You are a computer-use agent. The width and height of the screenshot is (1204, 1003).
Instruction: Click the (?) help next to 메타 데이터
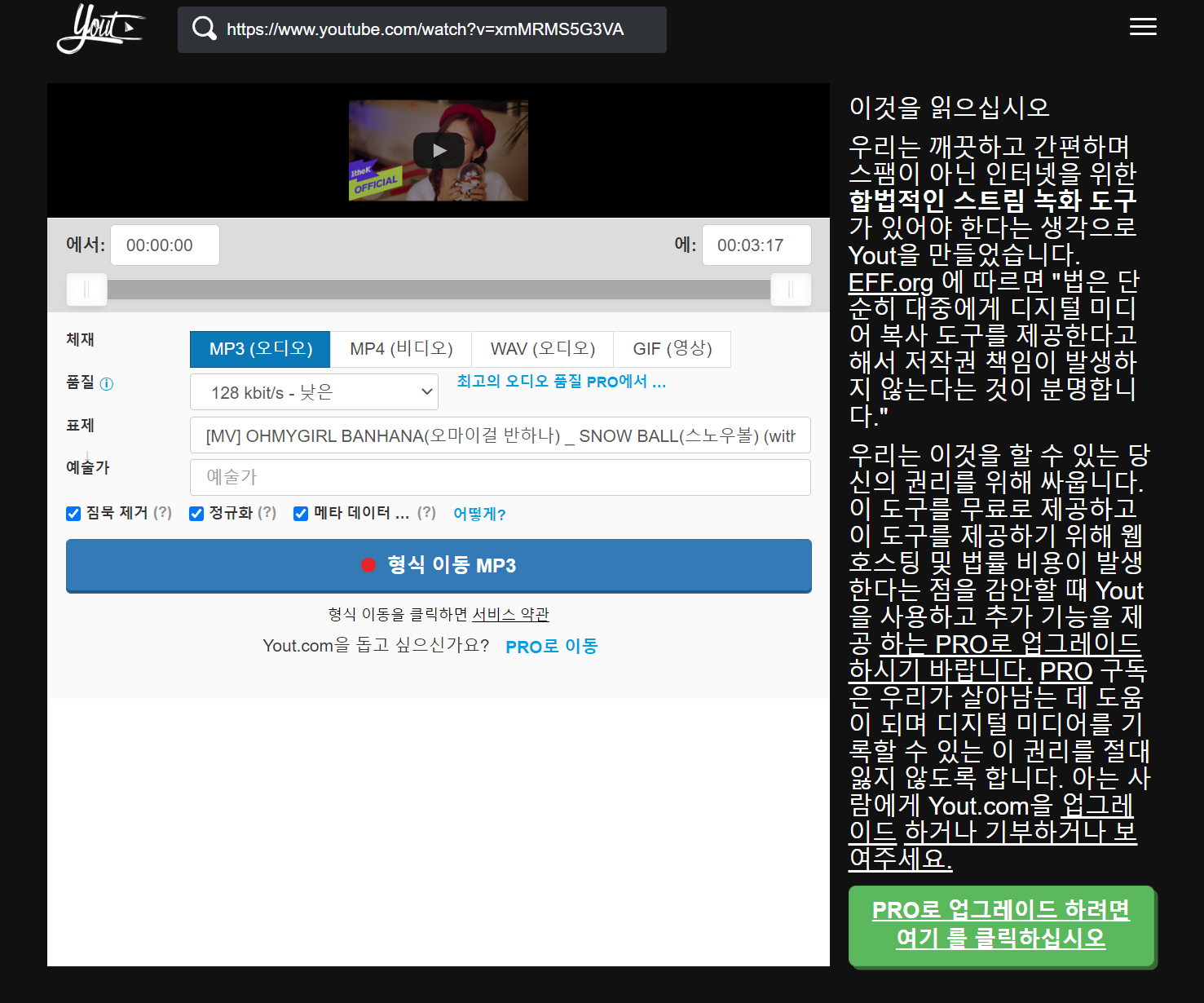pos(426,513)
